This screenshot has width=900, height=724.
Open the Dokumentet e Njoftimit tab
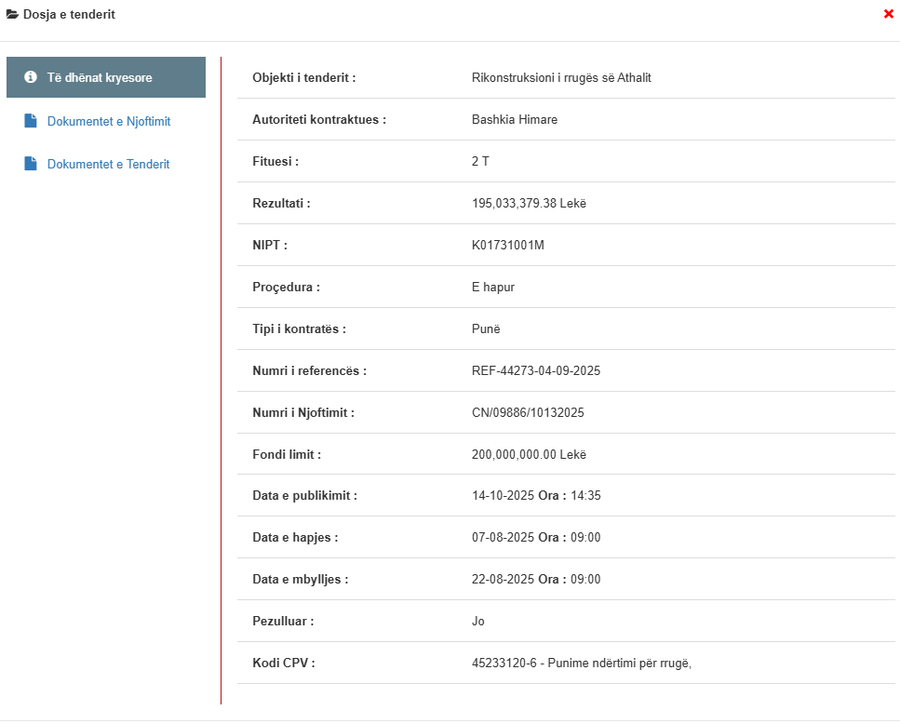click(x=108, y=121)
